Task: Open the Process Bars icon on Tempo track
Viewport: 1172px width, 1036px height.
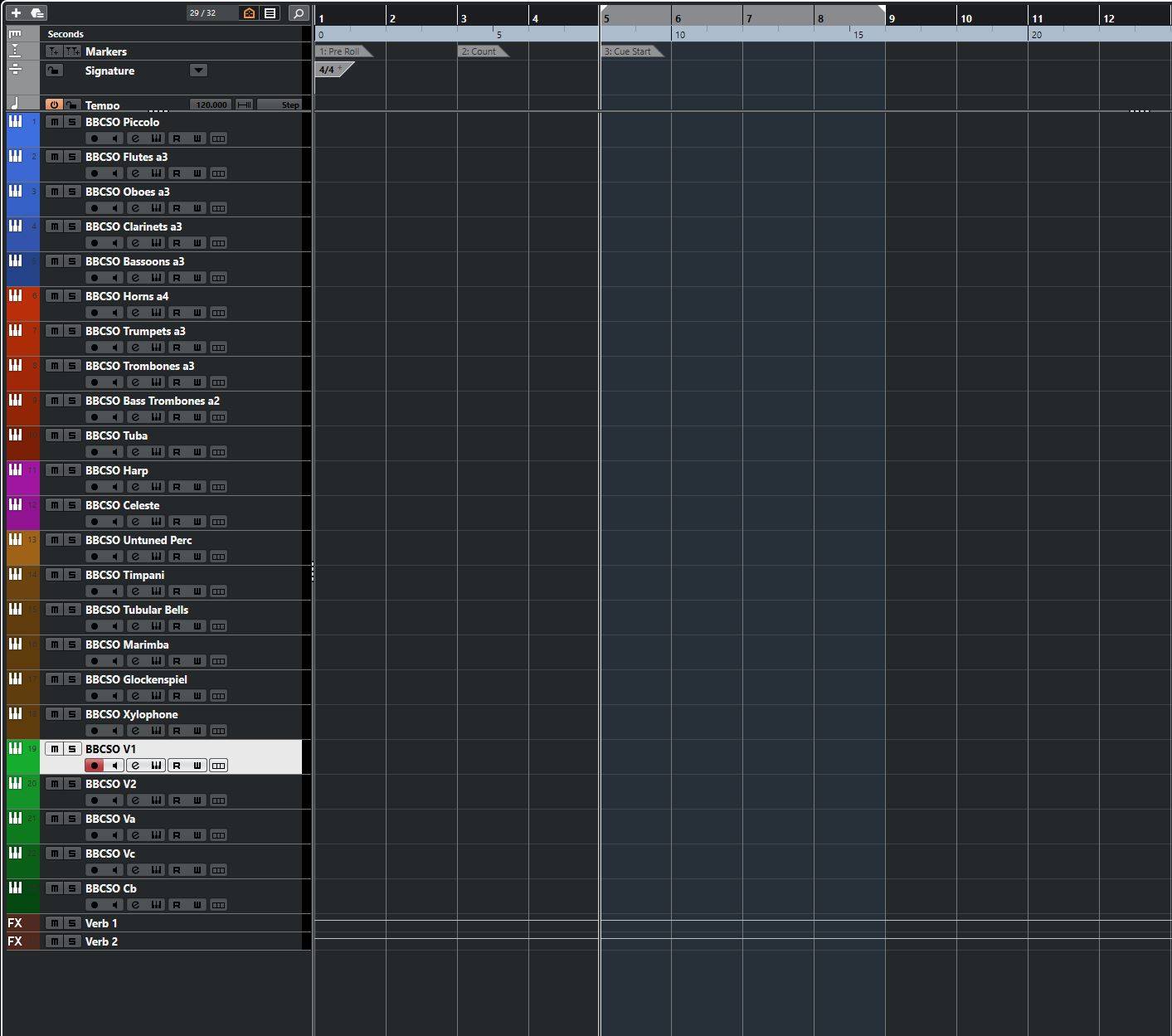Action: coord(244,105)
